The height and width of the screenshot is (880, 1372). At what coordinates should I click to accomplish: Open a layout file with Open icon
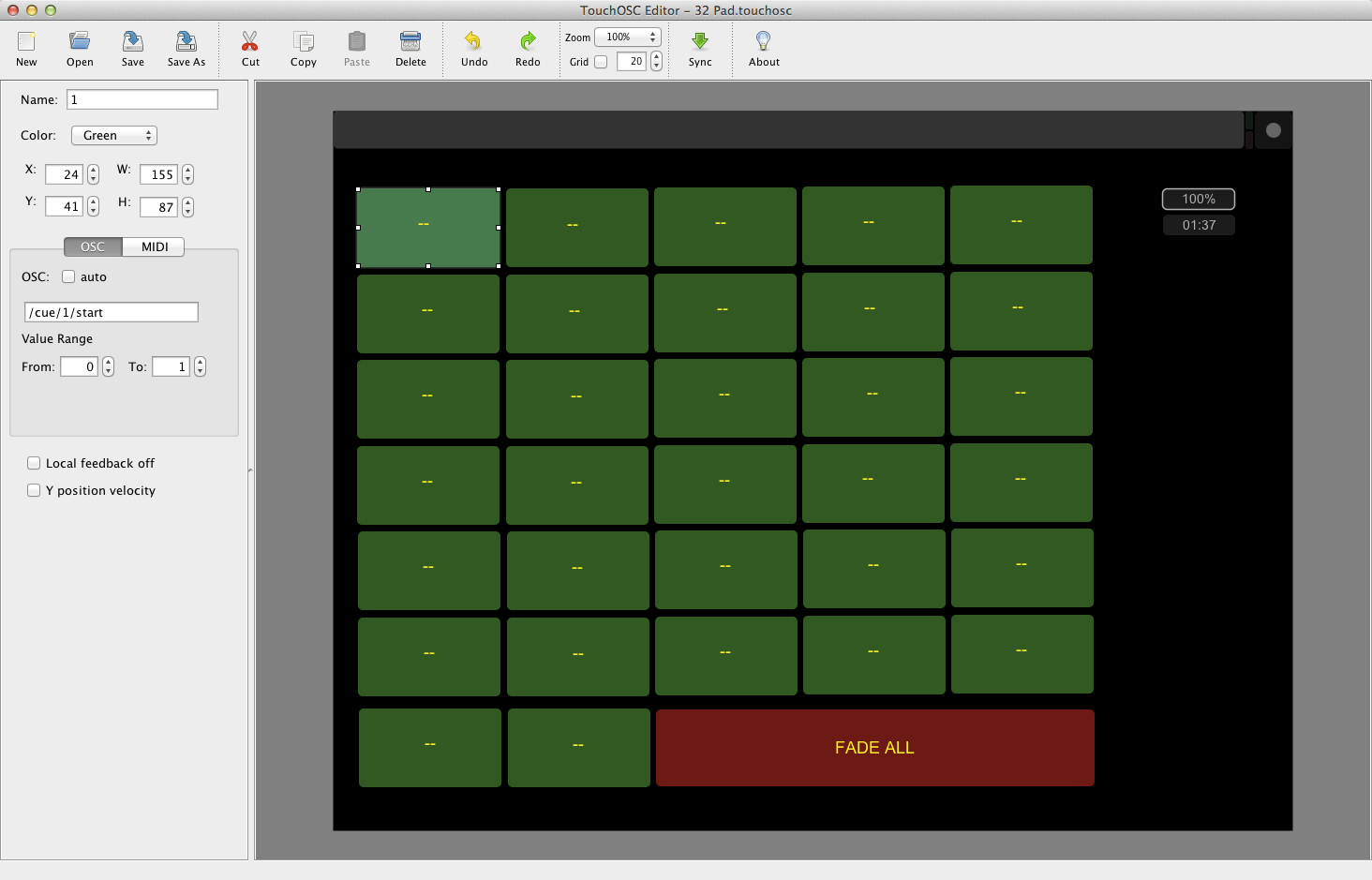pyautogui.click(x=80, y=42)
